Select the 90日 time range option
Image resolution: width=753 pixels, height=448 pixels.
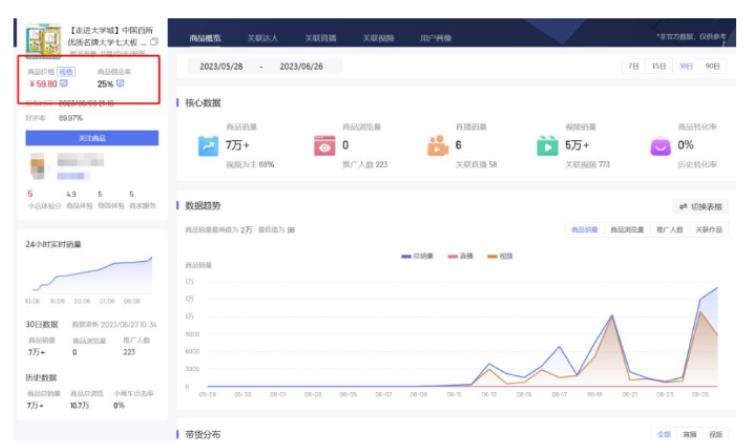click(x=711, y=66)
